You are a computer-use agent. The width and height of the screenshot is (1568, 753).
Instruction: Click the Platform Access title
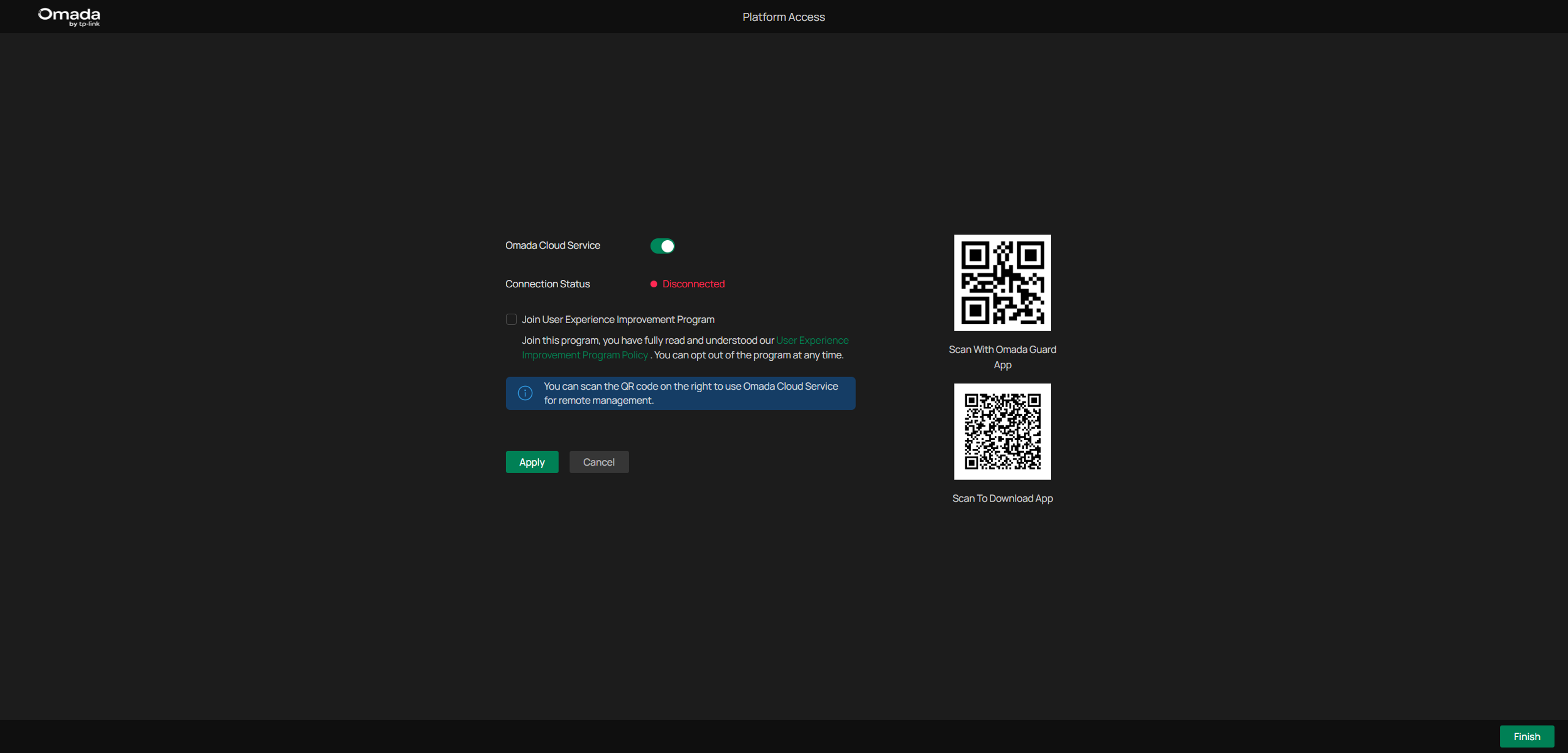coord(784,17)
